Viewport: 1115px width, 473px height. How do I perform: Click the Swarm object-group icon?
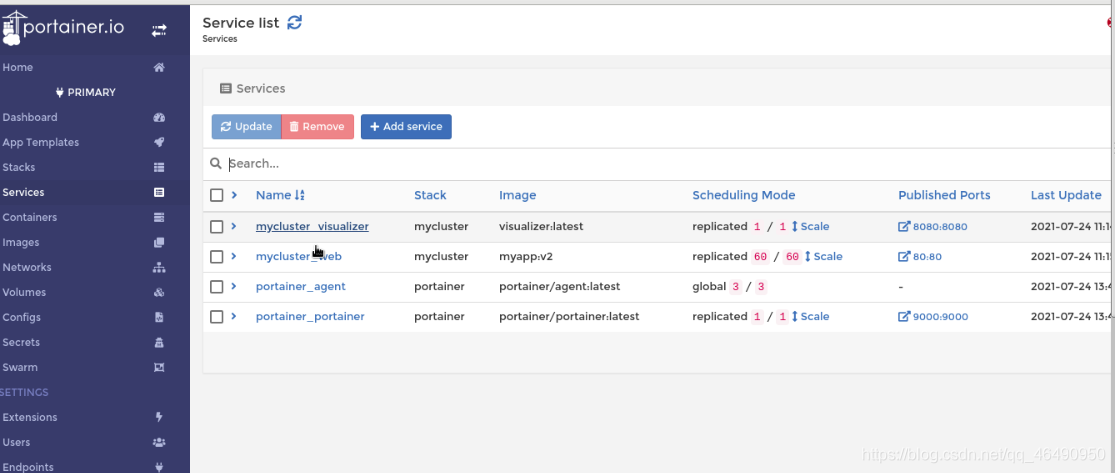tap(159, 367)
